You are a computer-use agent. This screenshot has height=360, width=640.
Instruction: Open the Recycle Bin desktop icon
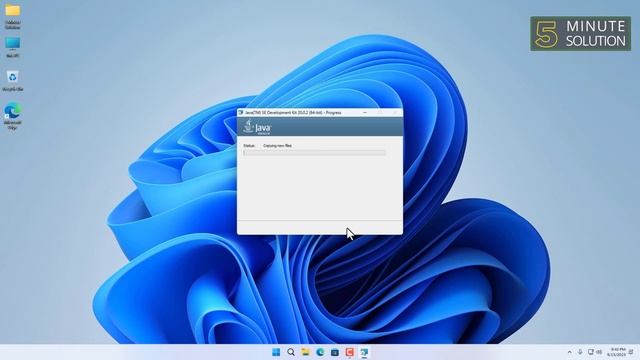point(13,77)
